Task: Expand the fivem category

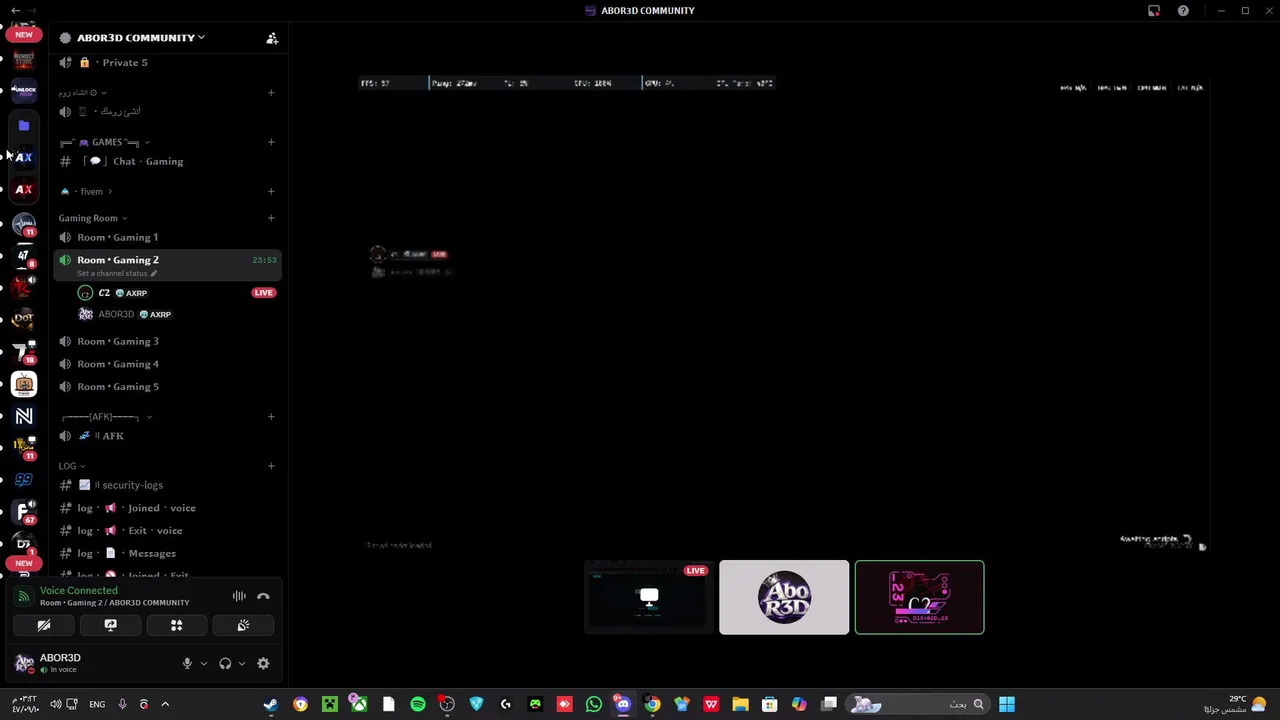Action: tap(87, 191)
